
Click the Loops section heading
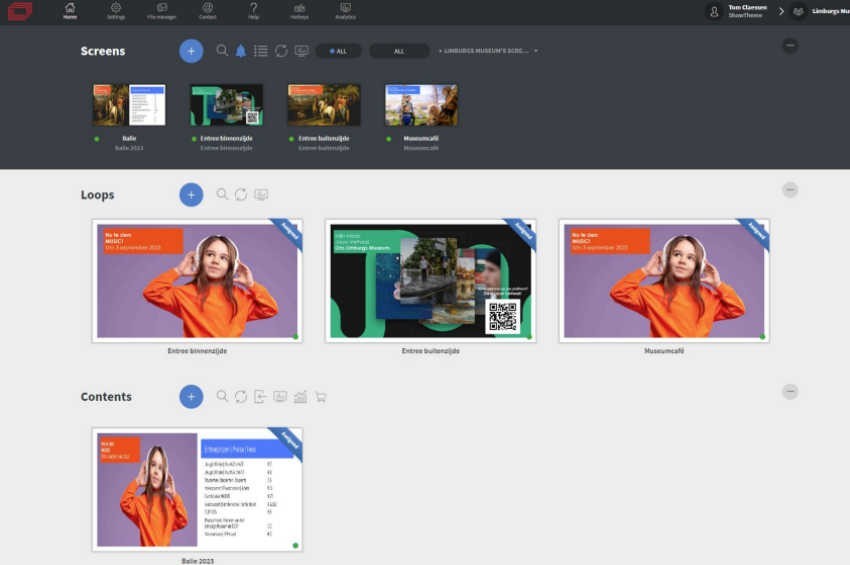point(98,195)
